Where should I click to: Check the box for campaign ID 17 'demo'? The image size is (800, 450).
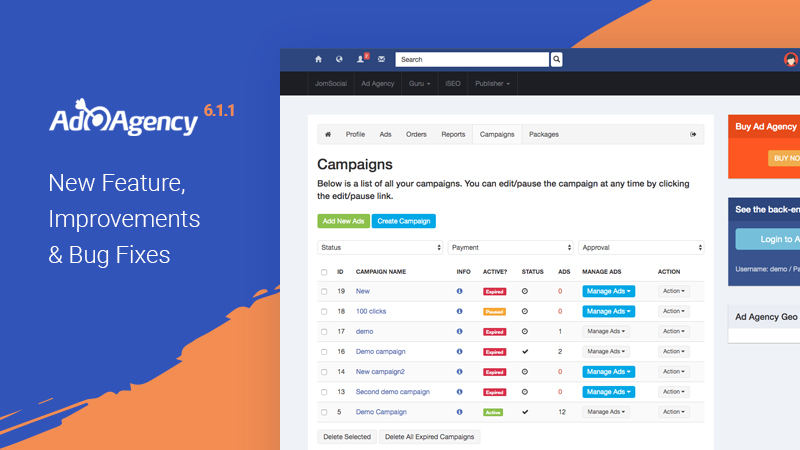[324, 331]
